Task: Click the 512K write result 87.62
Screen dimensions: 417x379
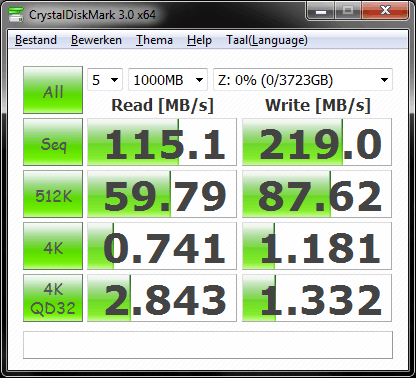Action: (317, 194)
